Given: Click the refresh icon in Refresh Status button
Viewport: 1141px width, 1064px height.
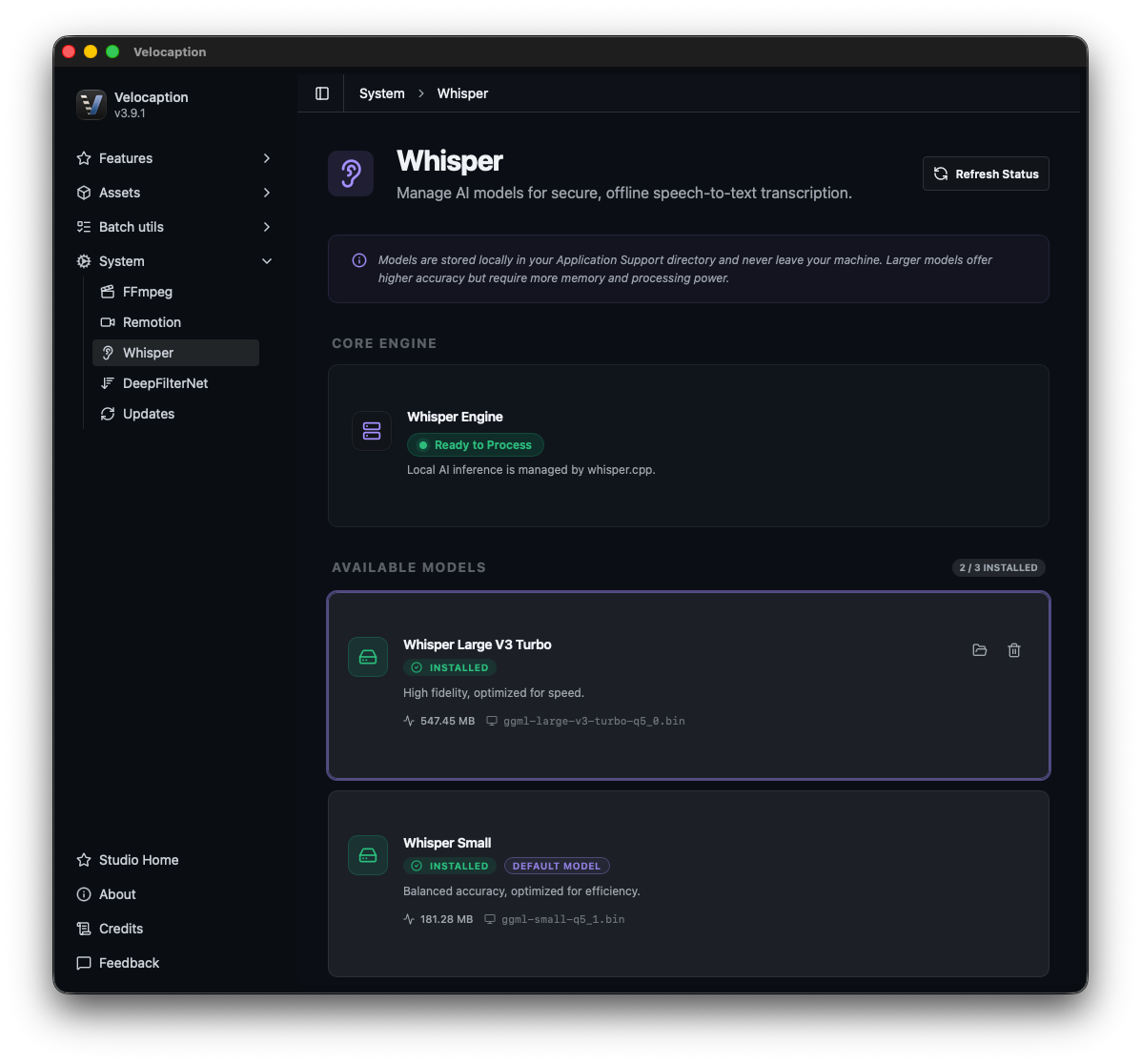Looking at the screenshot, I should point(940,174).
